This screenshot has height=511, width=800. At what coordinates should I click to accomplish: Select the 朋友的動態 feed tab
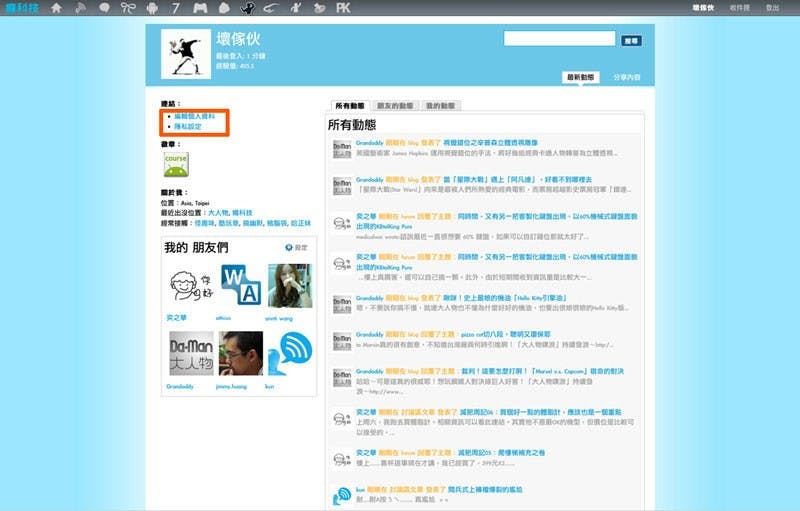coord(395,106)
